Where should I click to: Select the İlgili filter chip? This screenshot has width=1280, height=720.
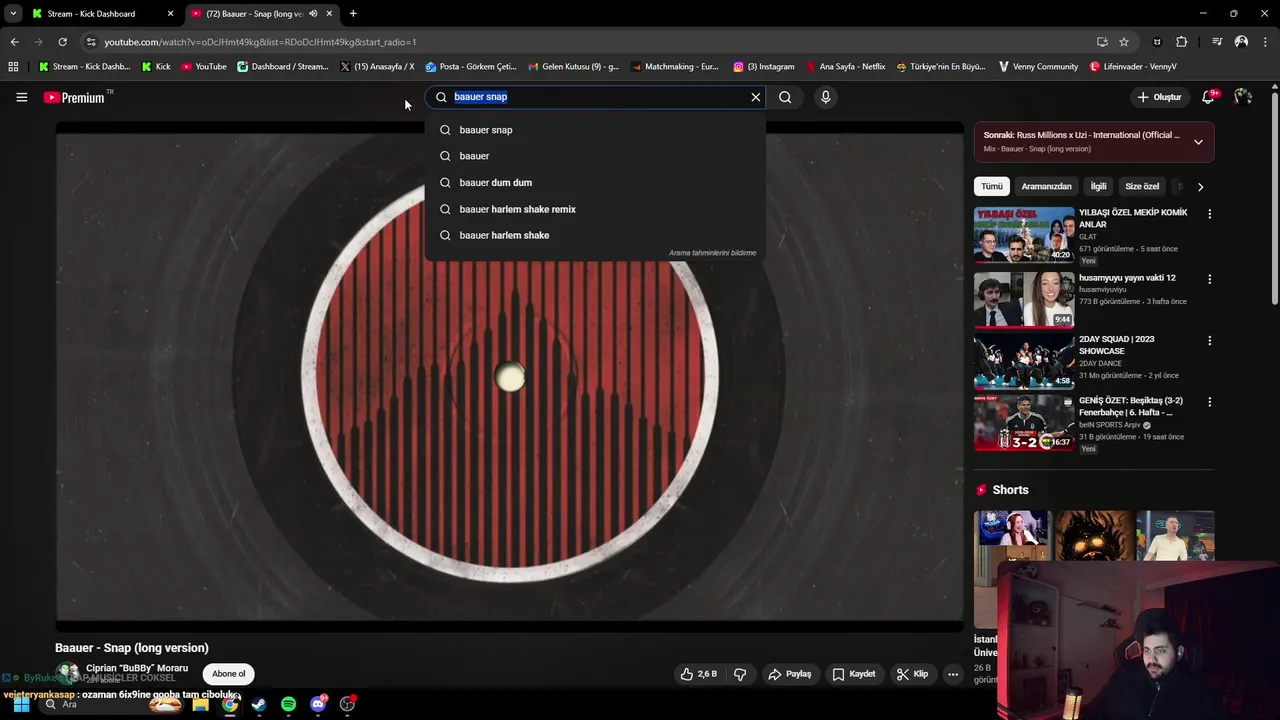tap(1098, 186)
